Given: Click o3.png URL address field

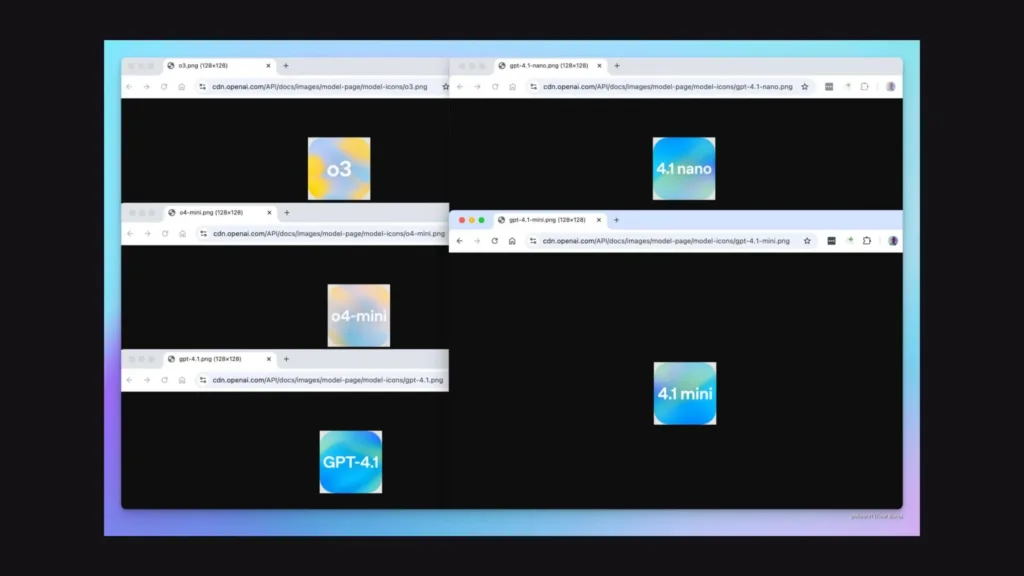Looking at the screenshot, I should [319, 87].
